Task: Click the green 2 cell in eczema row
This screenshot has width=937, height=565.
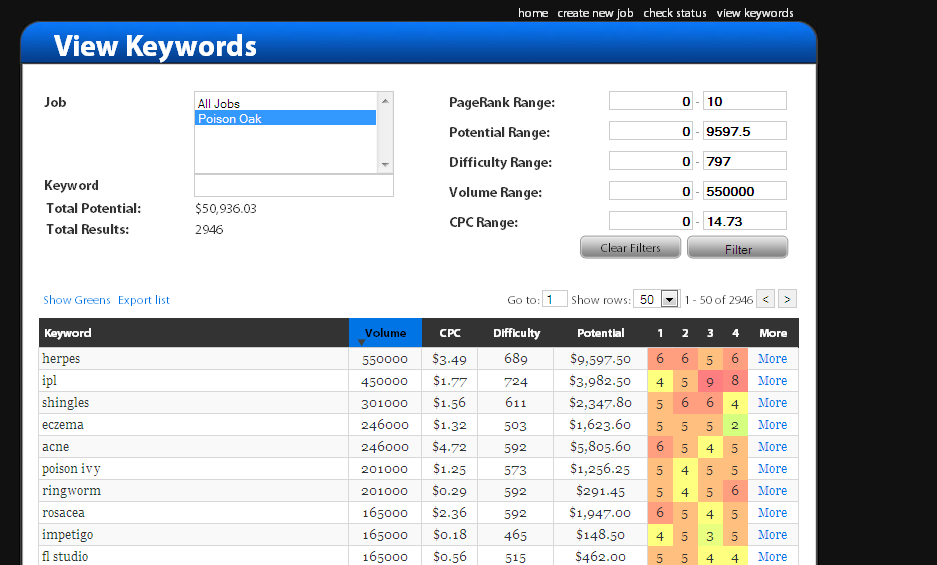Action: pos(735,425)
